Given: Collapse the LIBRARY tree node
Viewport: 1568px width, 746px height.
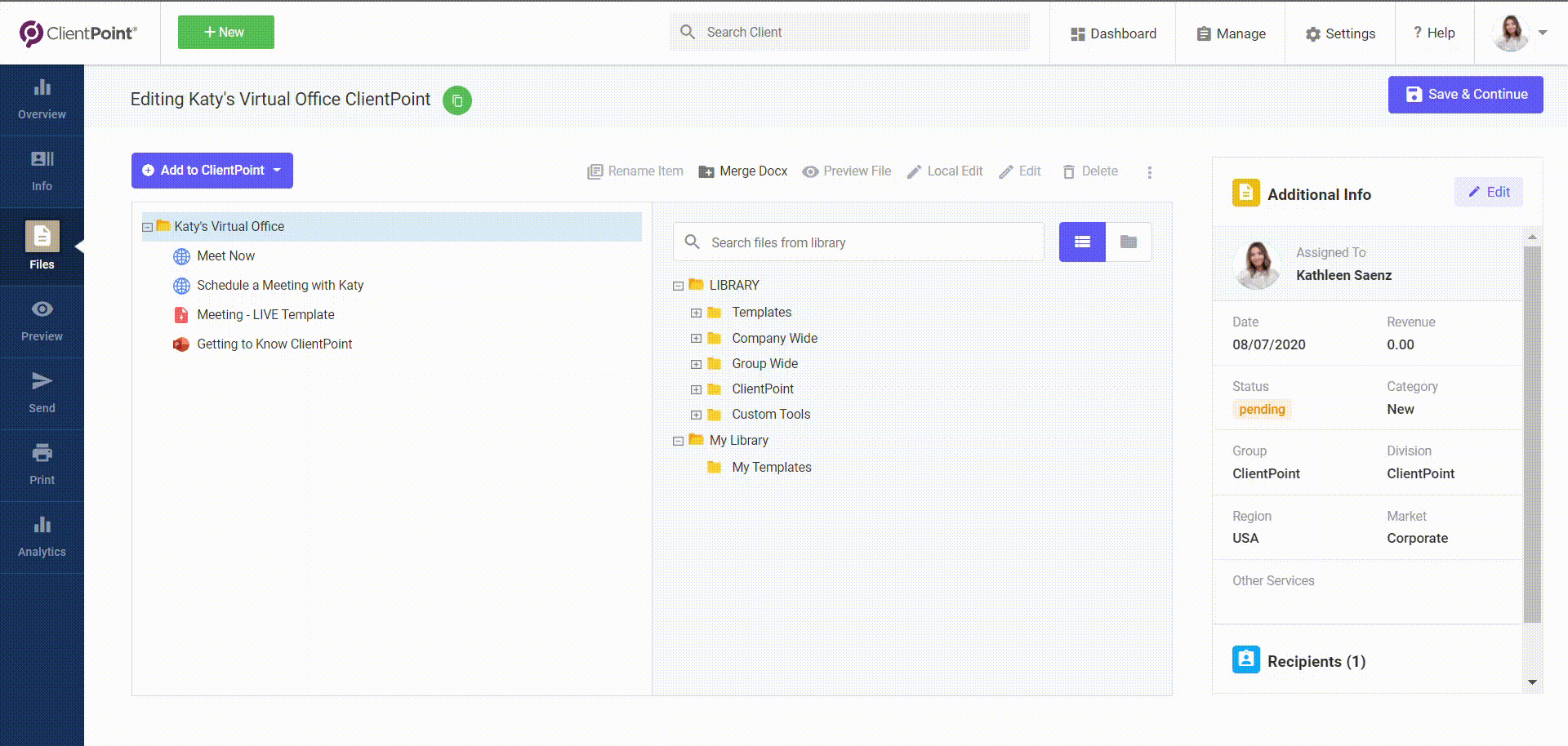Looking at the screenshot, I should pos(678,286).
